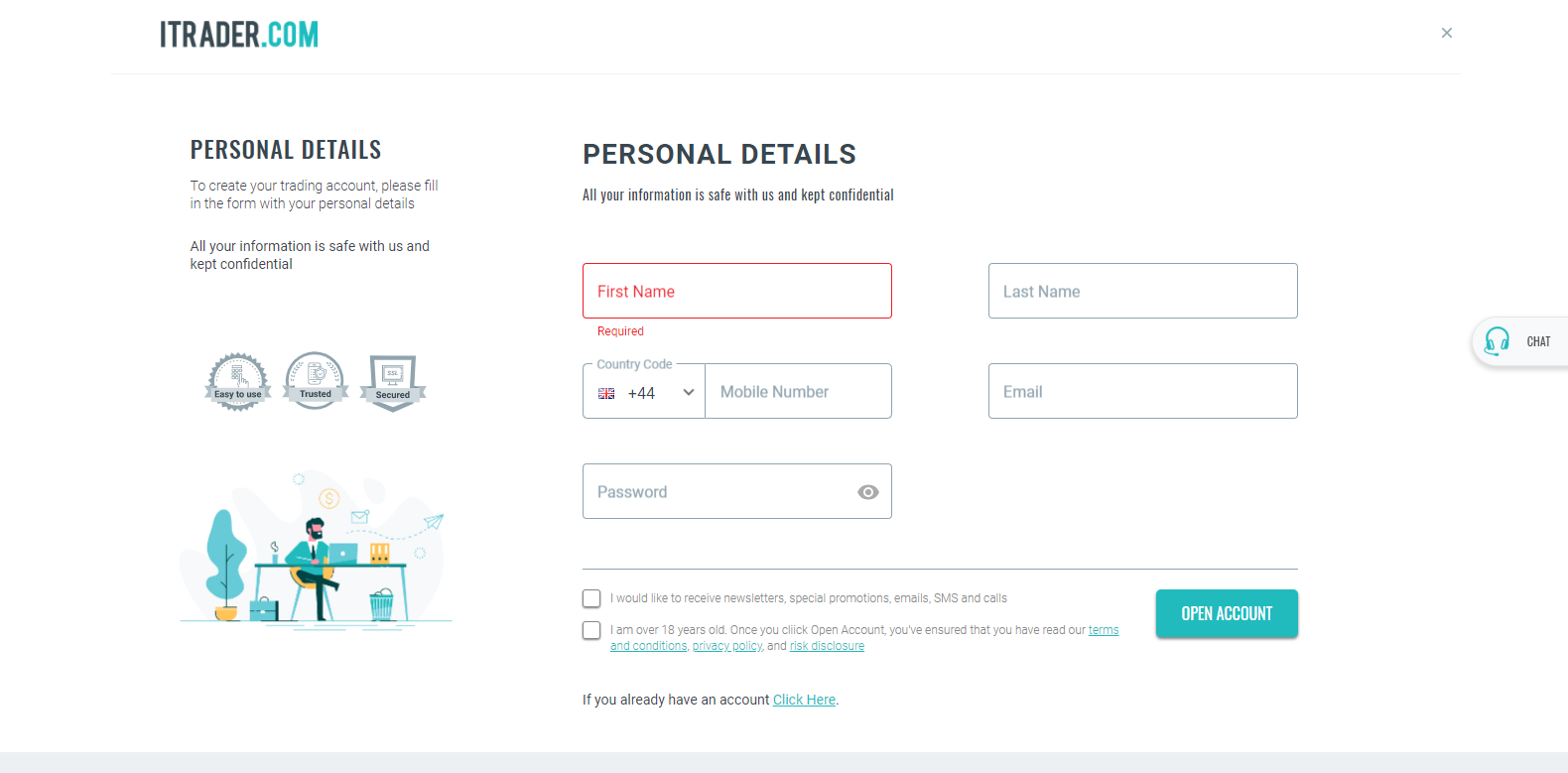Check the 'I am over 18 years old' checkbox
The width and height of the screenshot is (1568, 773).
[x=591, y=630]
